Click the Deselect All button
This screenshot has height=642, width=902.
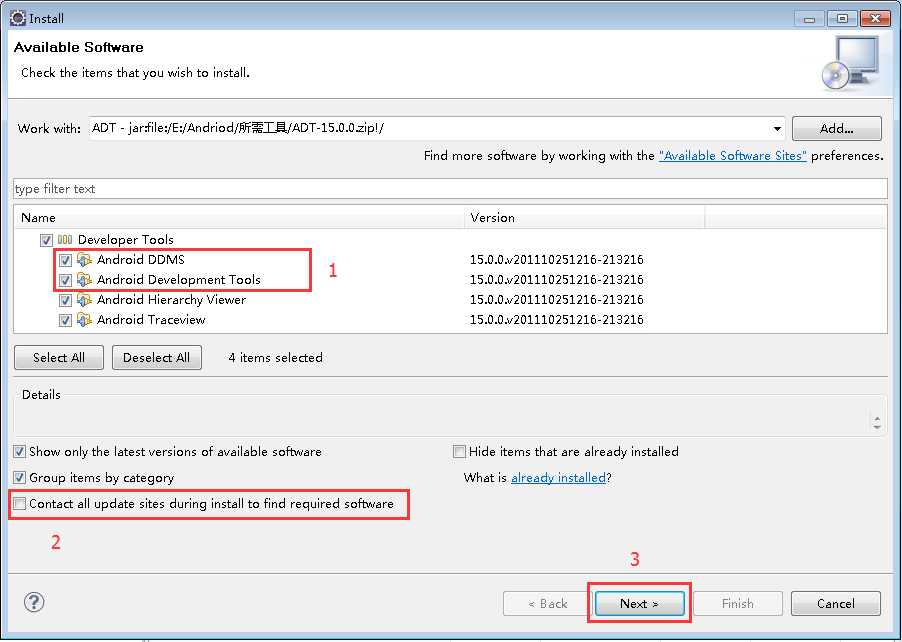point(156,358)
